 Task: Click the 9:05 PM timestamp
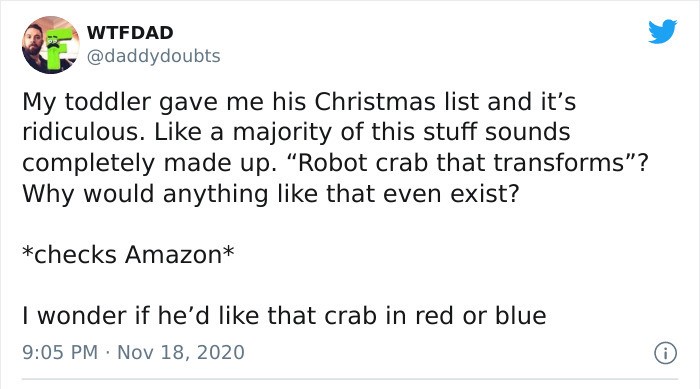coord(60,352)
